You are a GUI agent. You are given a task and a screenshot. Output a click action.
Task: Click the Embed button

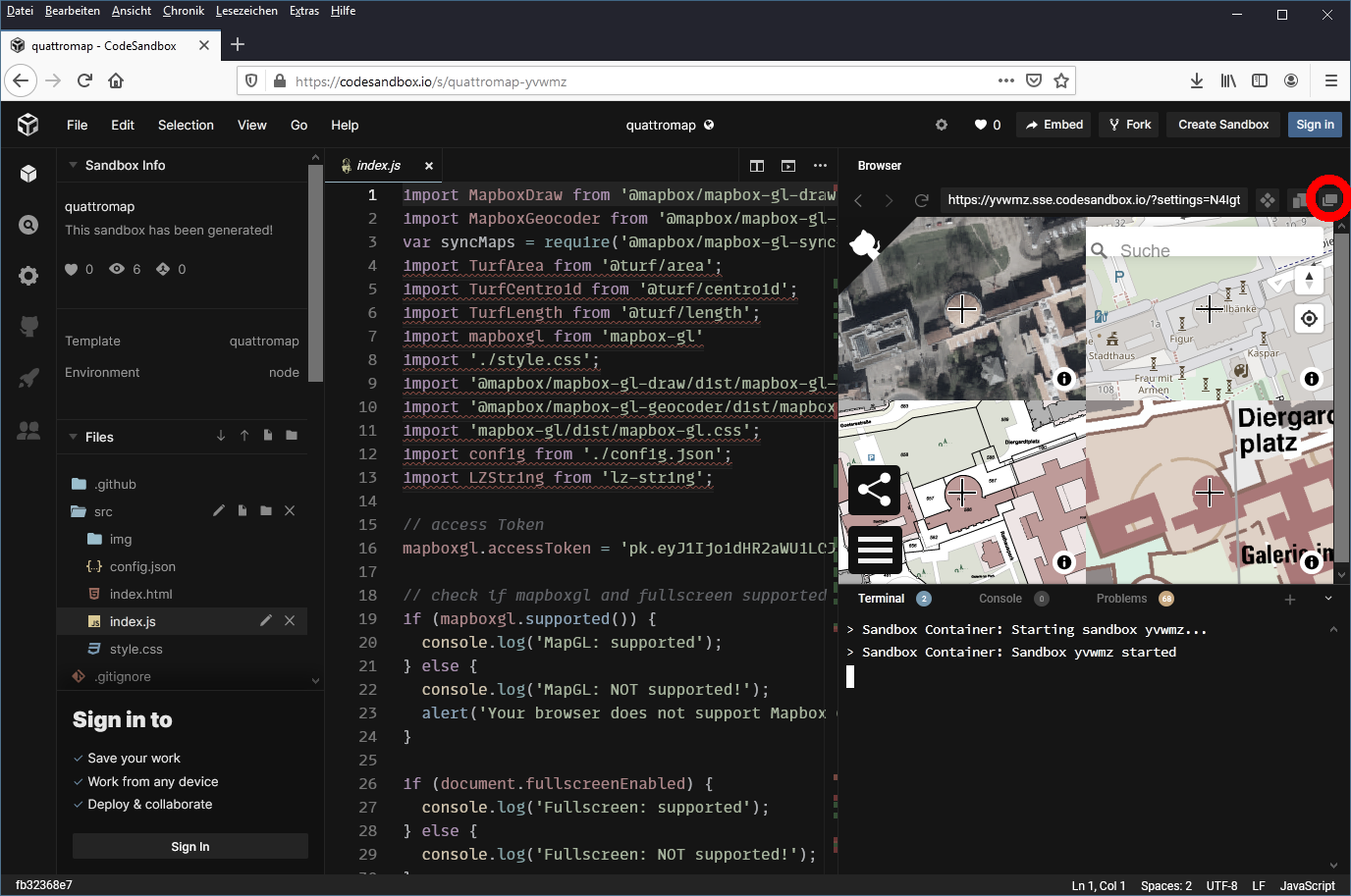click(x=1054, y=125)
